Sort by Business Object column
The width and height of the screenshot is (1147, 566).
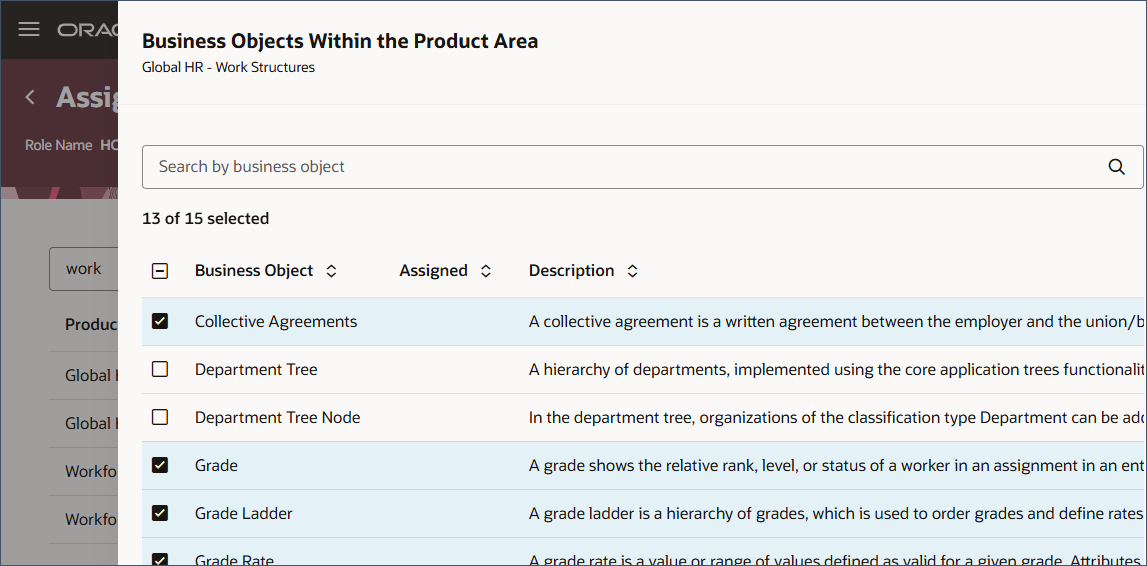pos(332,271)
